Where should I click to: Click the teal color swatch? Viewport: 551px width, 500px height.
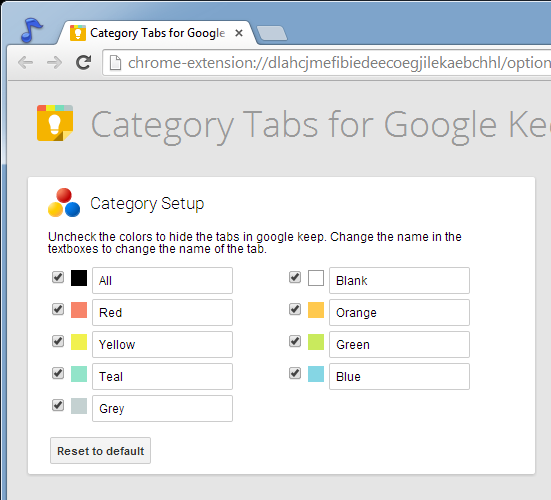click(79, 374)
